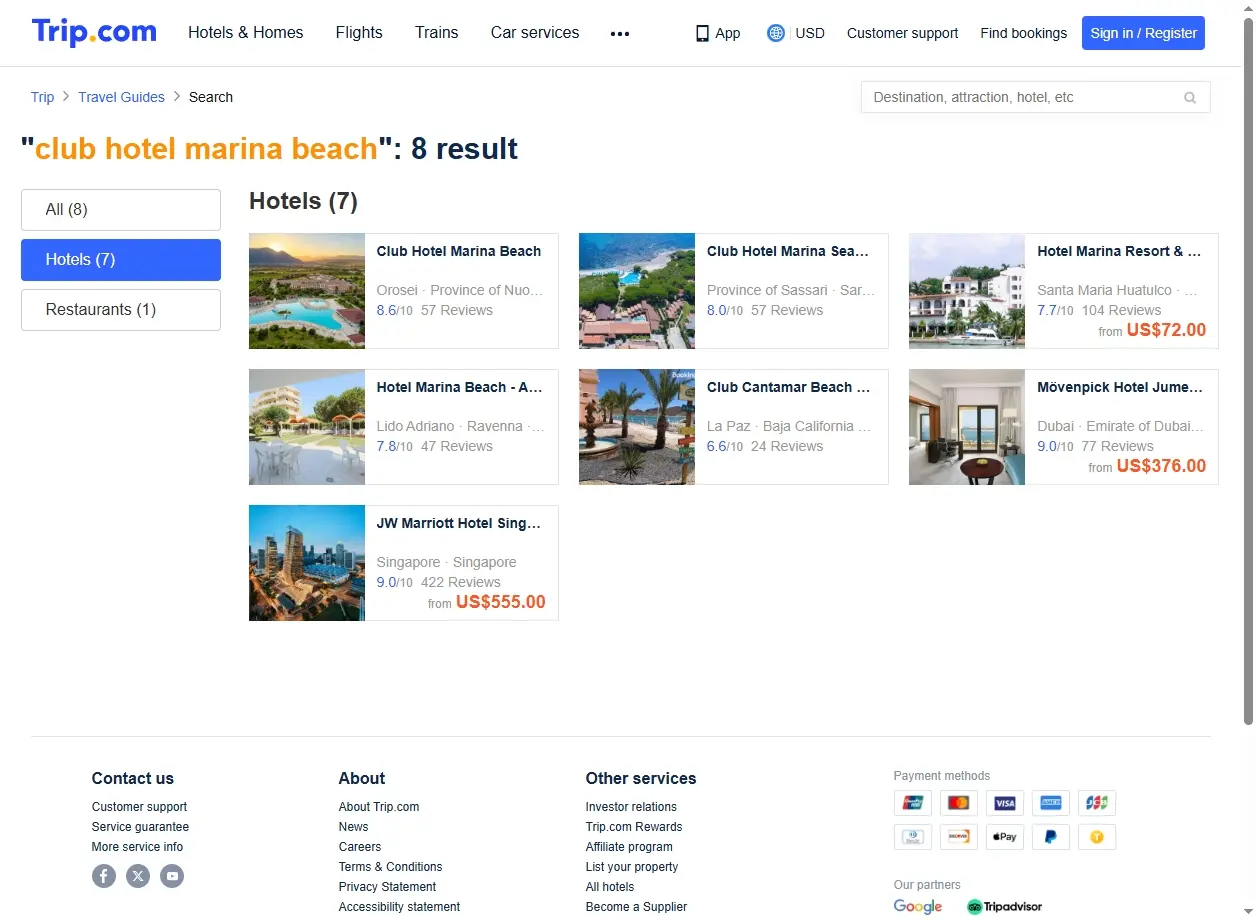Open List your property footer link
Image resolution: width=1256 pixels, height=921 pixels.
(632, 867)
